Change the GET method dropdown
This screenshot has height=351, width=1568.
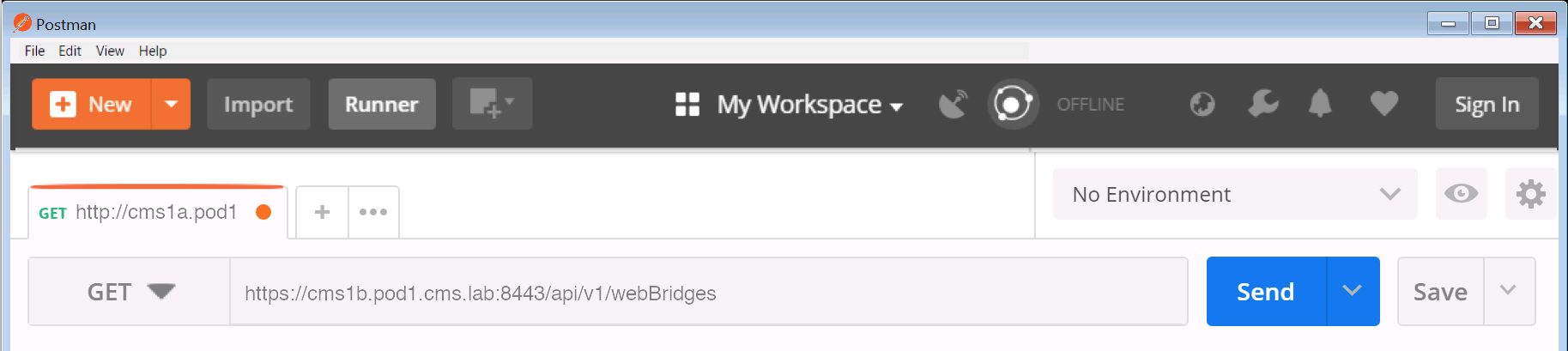(130, 292)
